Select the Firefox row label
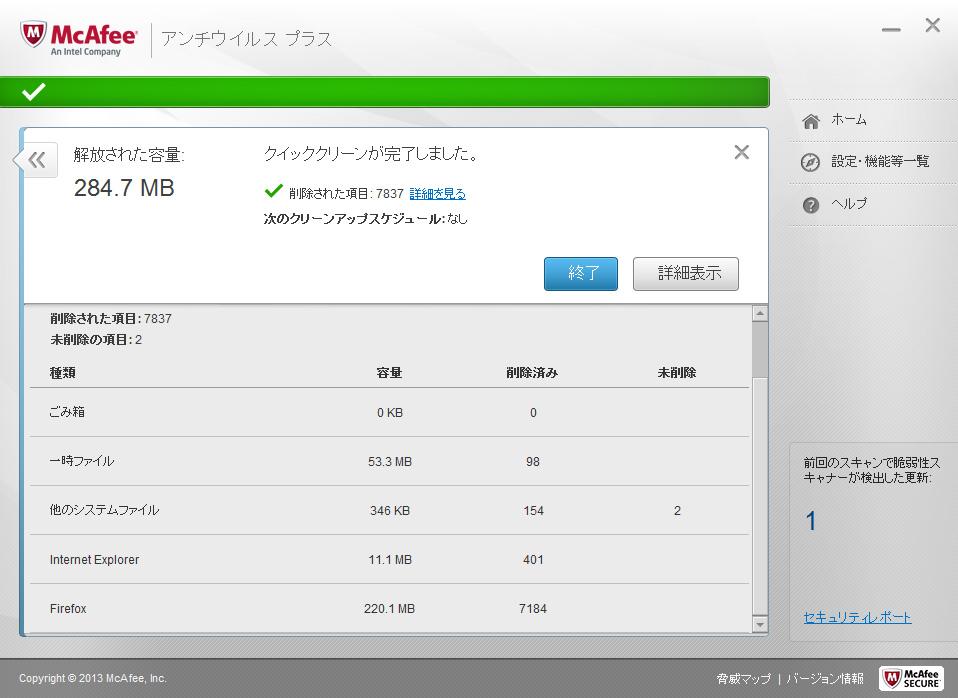 point(68,608)
